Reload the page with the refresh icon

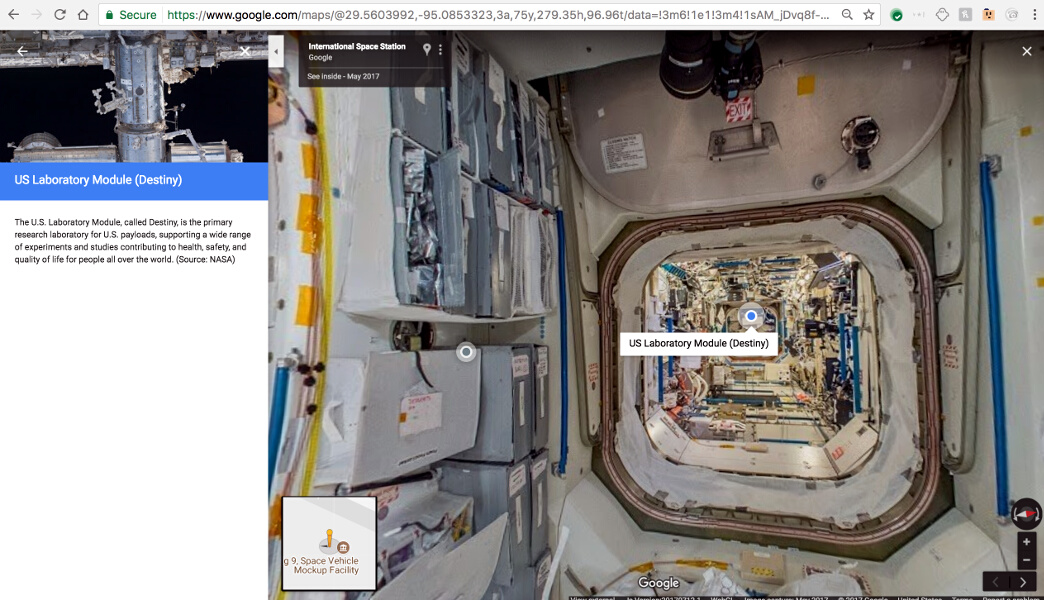60,14
